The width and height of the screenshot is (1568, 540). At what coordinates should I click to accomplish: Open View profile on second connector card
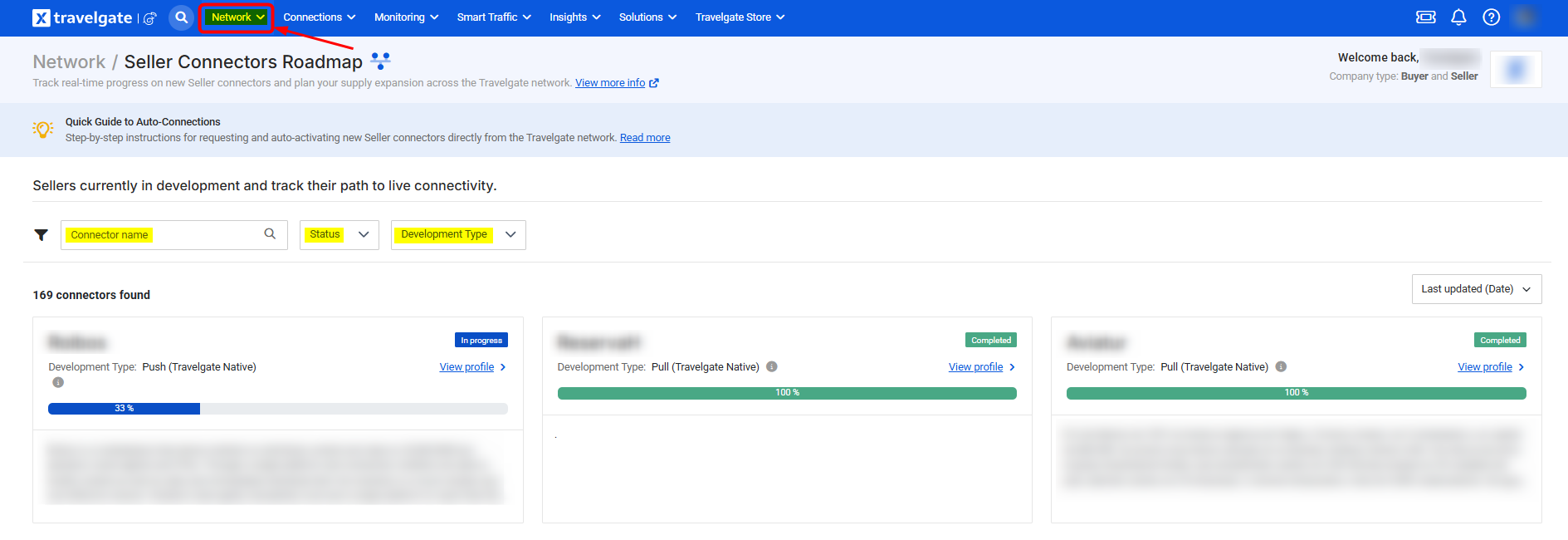point(982,367)
